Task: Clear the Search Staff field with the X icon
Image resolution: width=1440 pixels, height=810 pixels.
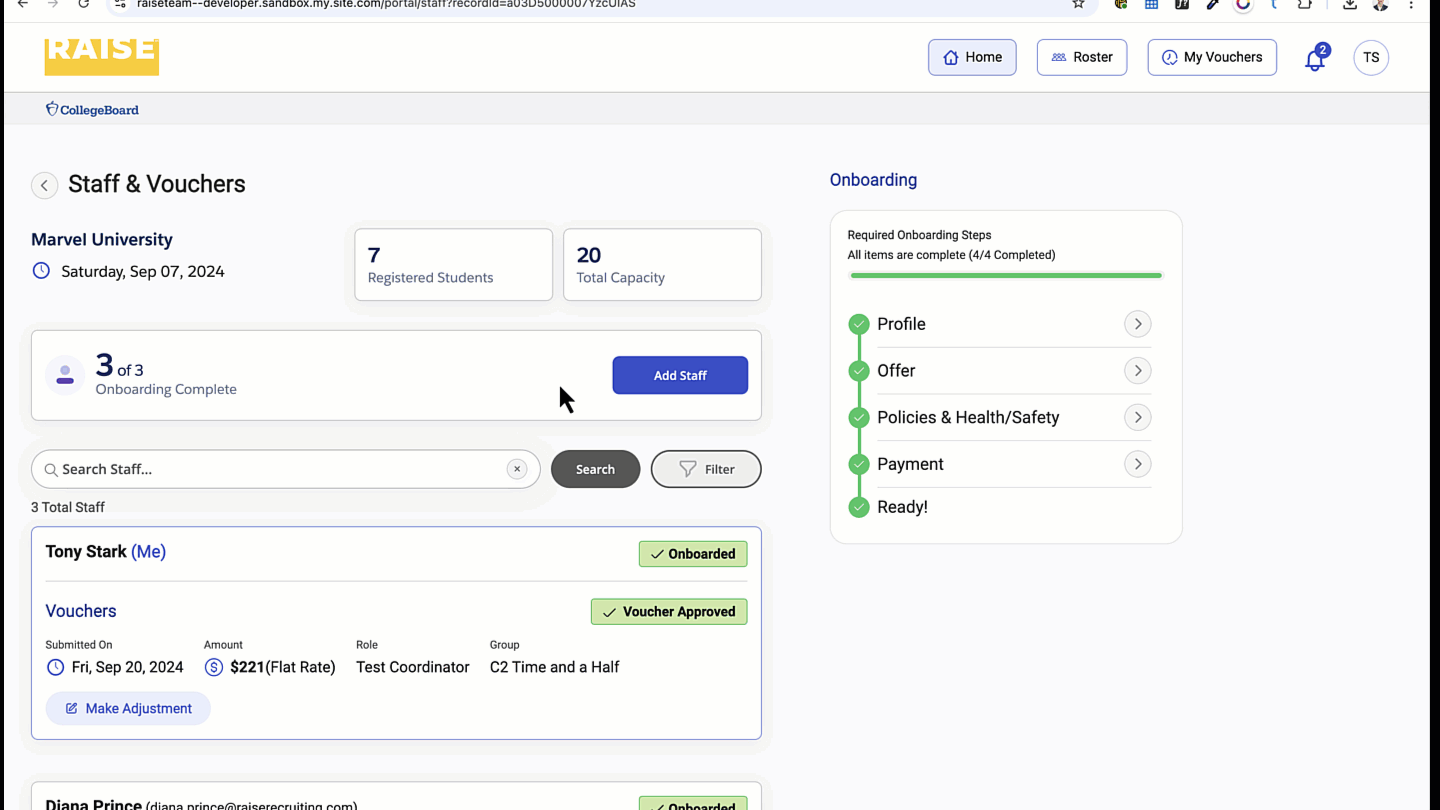Action: (x=517, y=469)
